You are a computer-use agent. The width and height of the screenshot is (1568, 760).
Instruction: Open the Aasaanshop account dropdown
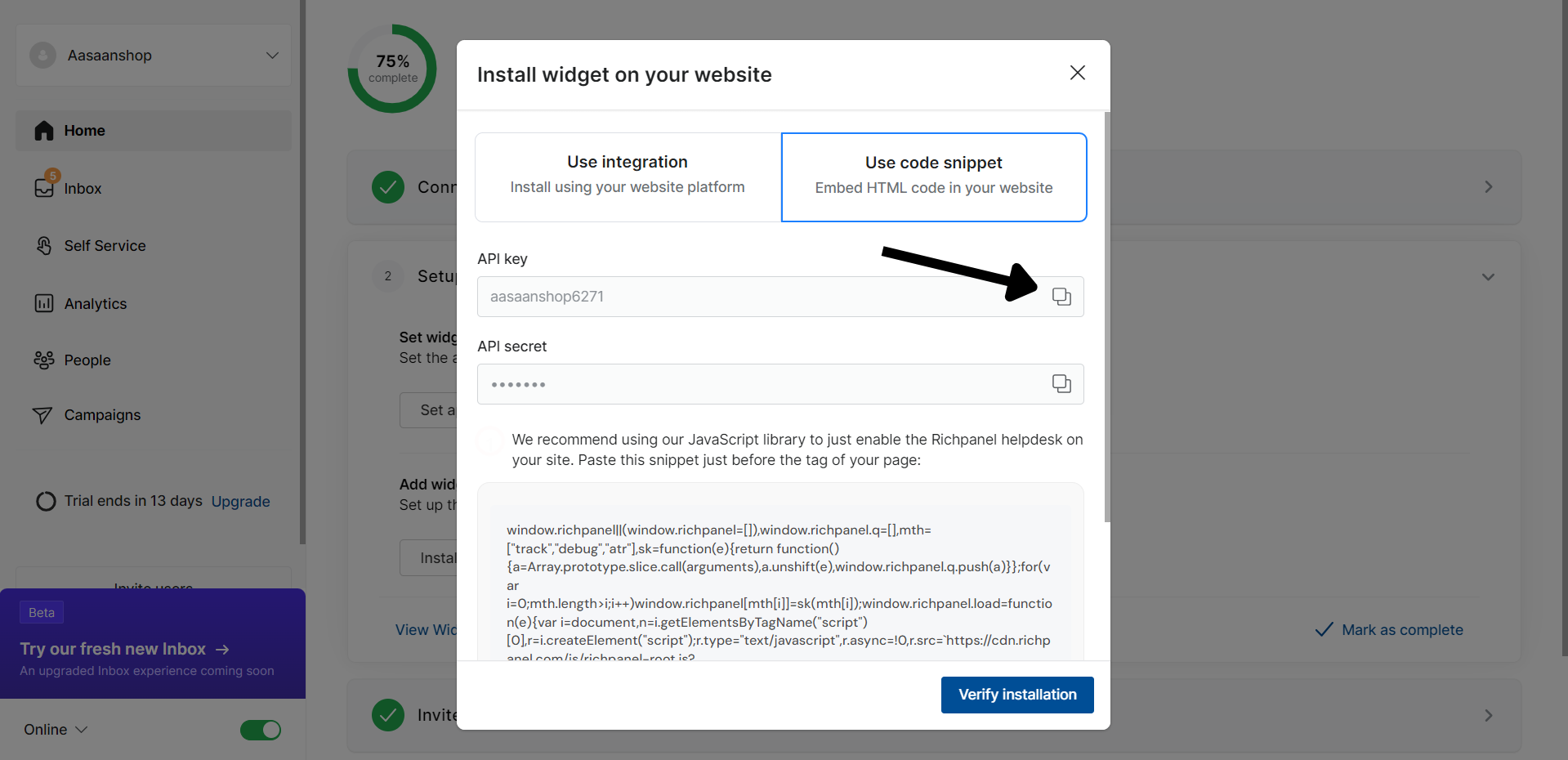(x=154, y=56)
